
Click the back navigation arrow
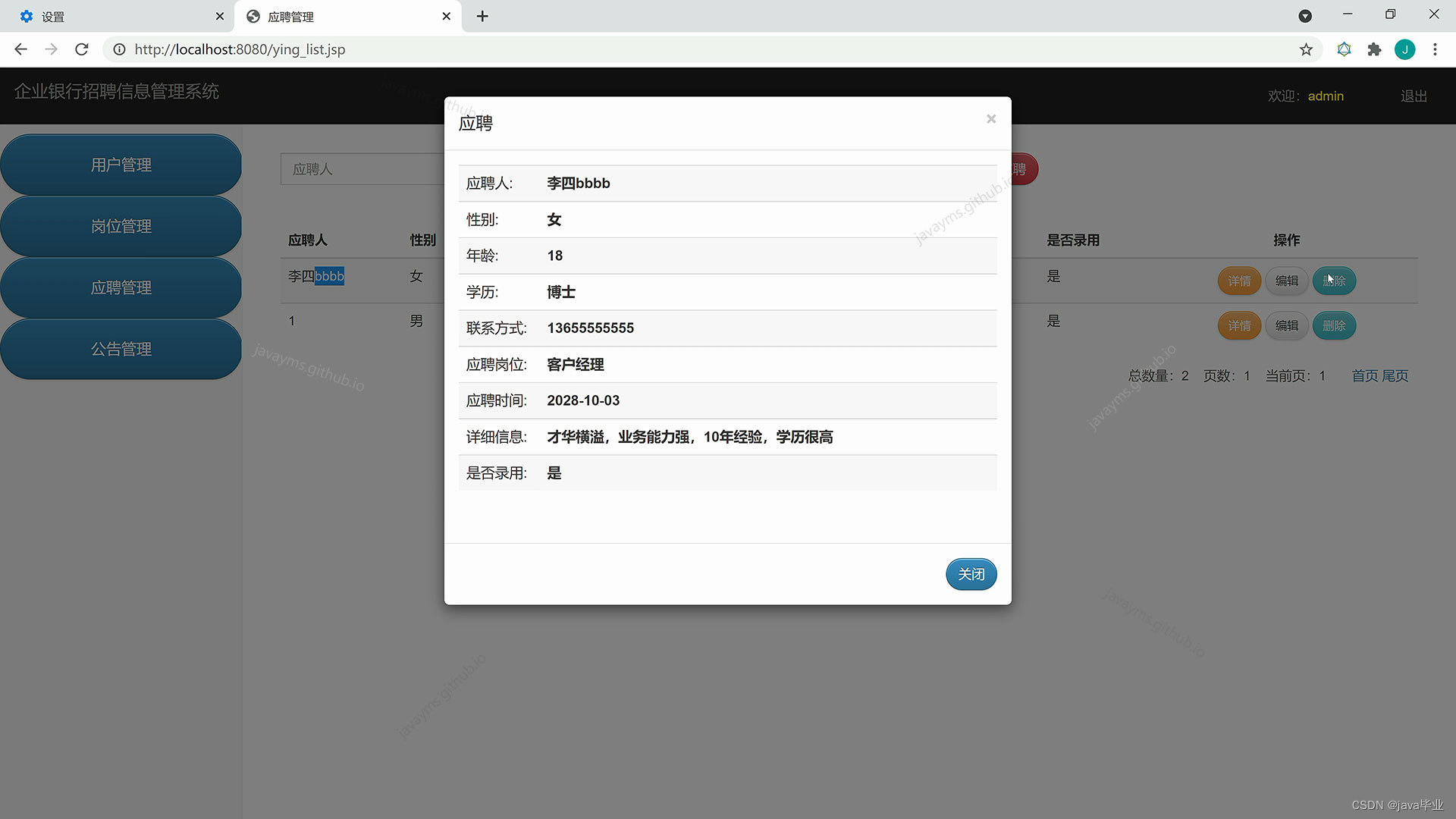(x=20, y=49)
